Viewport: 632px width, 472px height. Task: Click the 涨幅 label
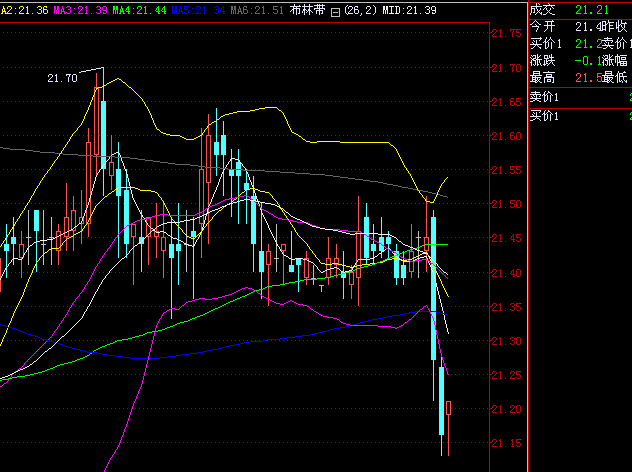(x=615, y=61)
